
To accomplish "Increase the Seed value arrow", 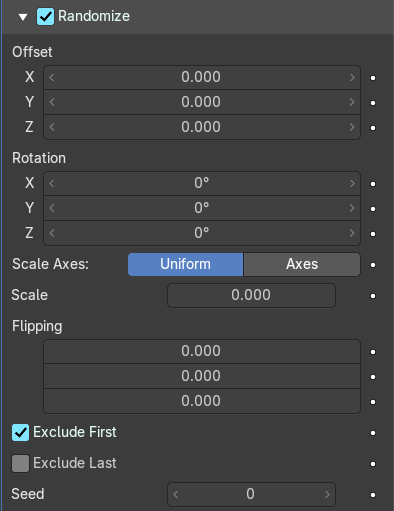I will 327,494.
